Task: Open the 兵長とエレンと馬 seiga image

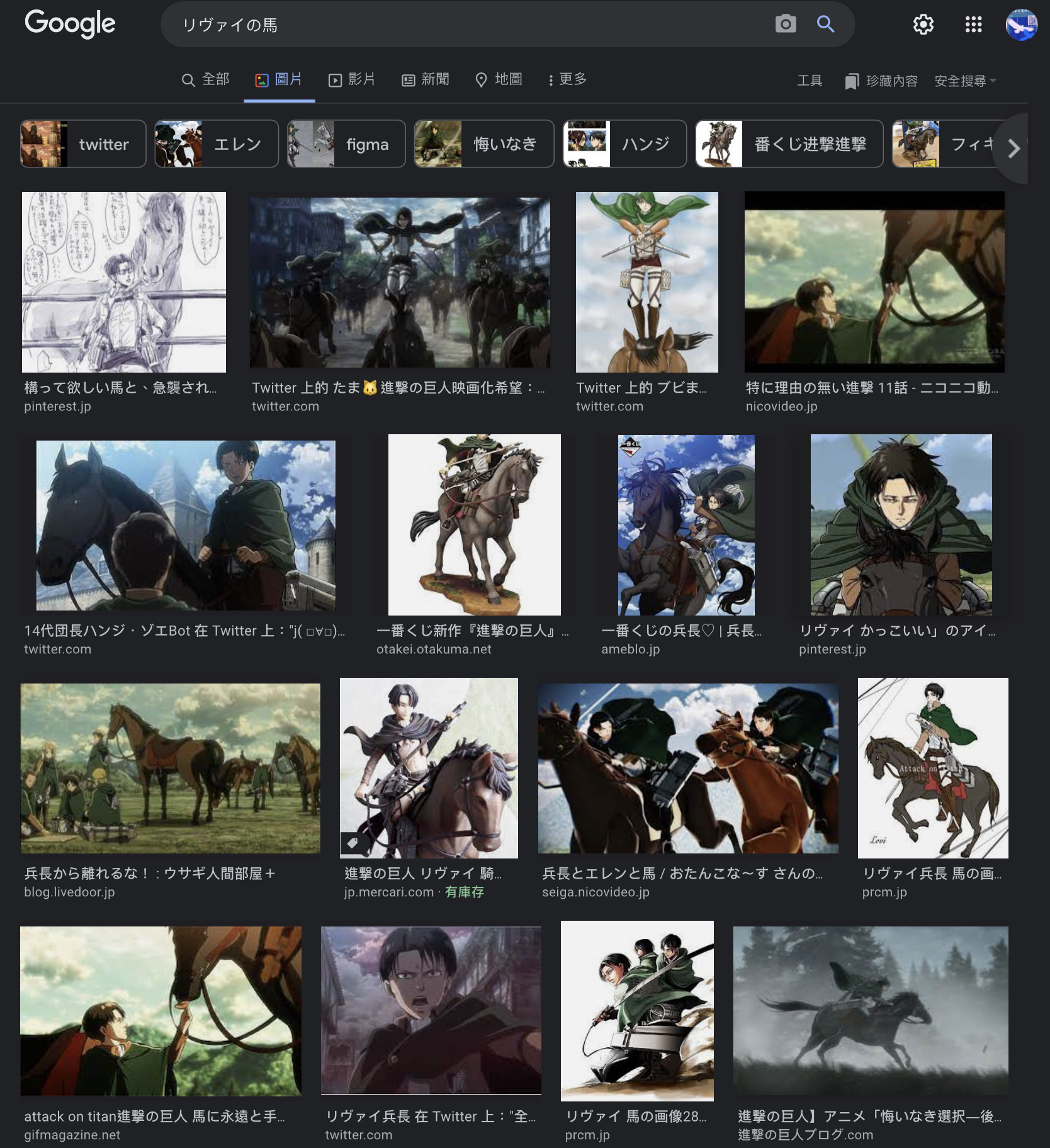Action: click(688, 768)
